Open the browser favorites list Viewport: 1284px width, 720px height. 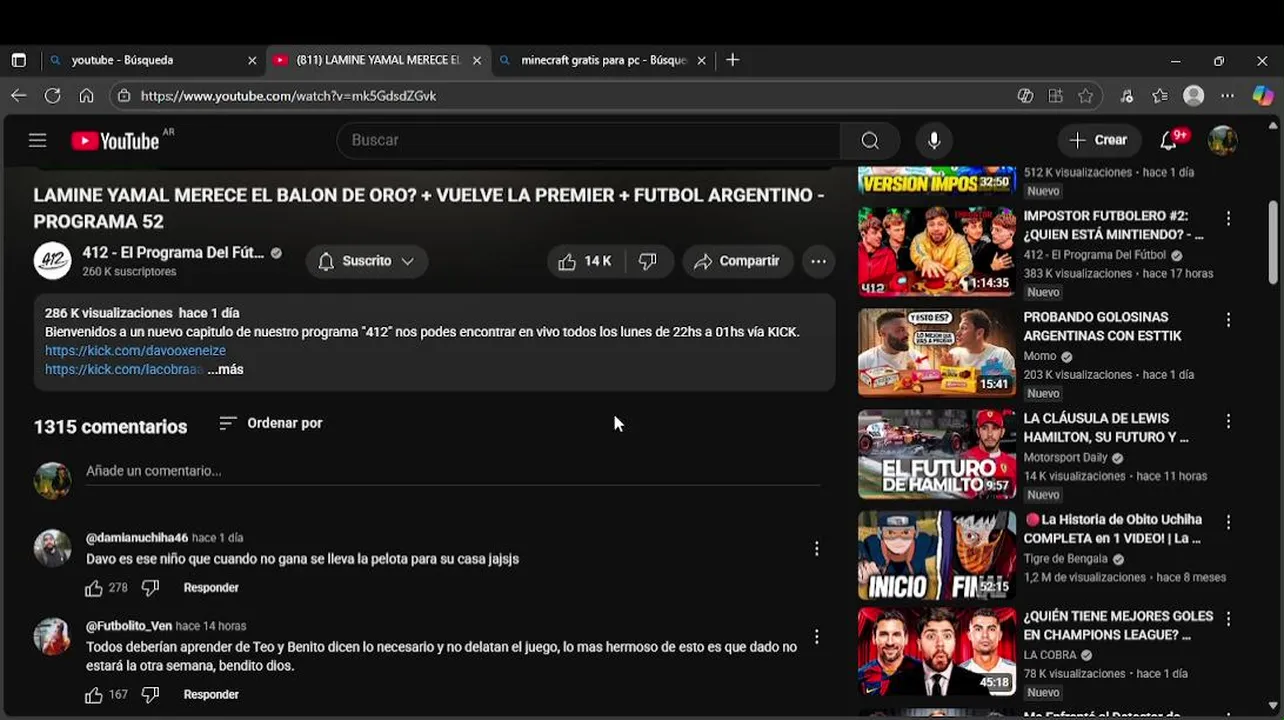1160,96
